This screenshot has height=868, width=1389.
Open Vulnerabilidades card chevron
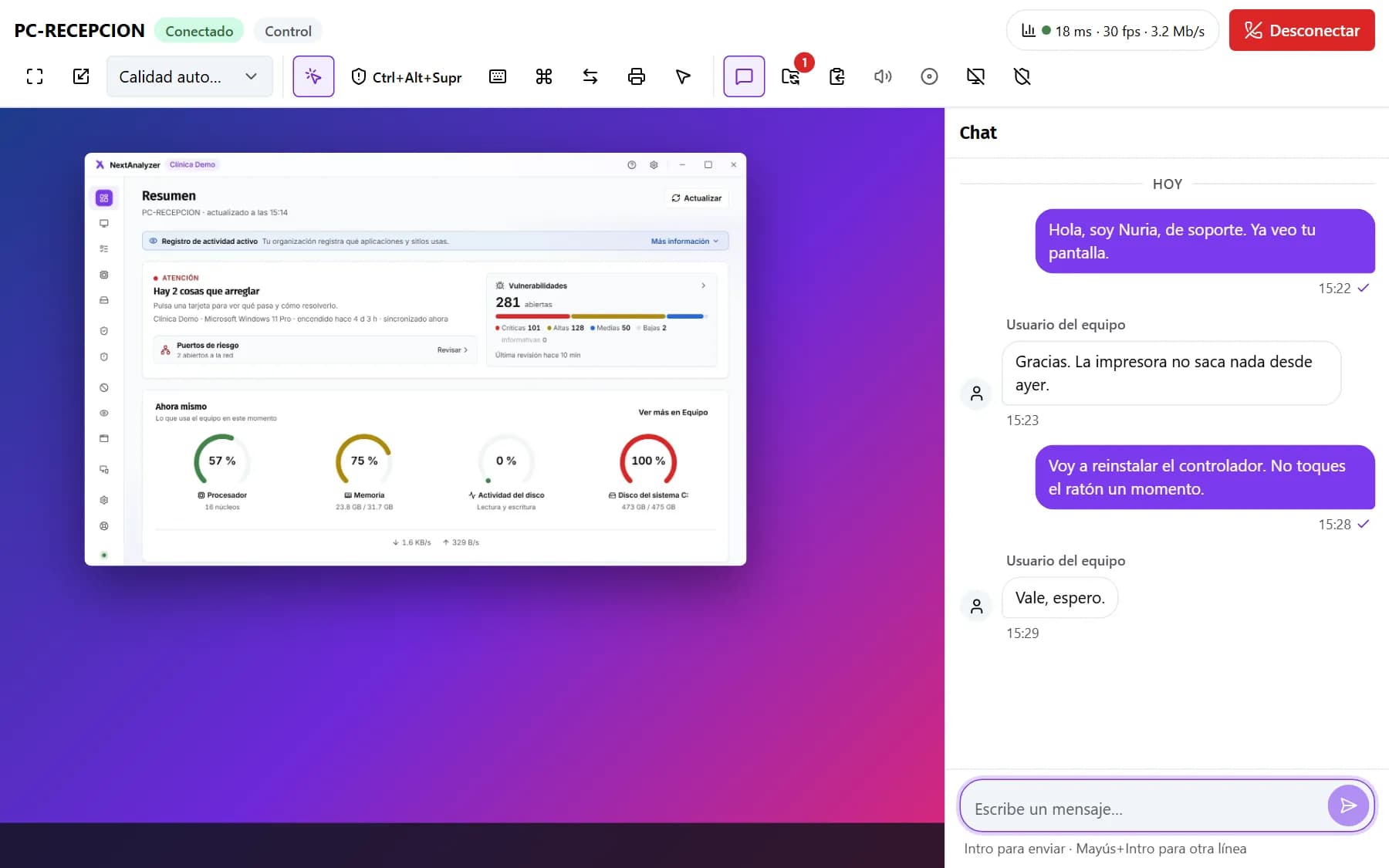(703, 285)
